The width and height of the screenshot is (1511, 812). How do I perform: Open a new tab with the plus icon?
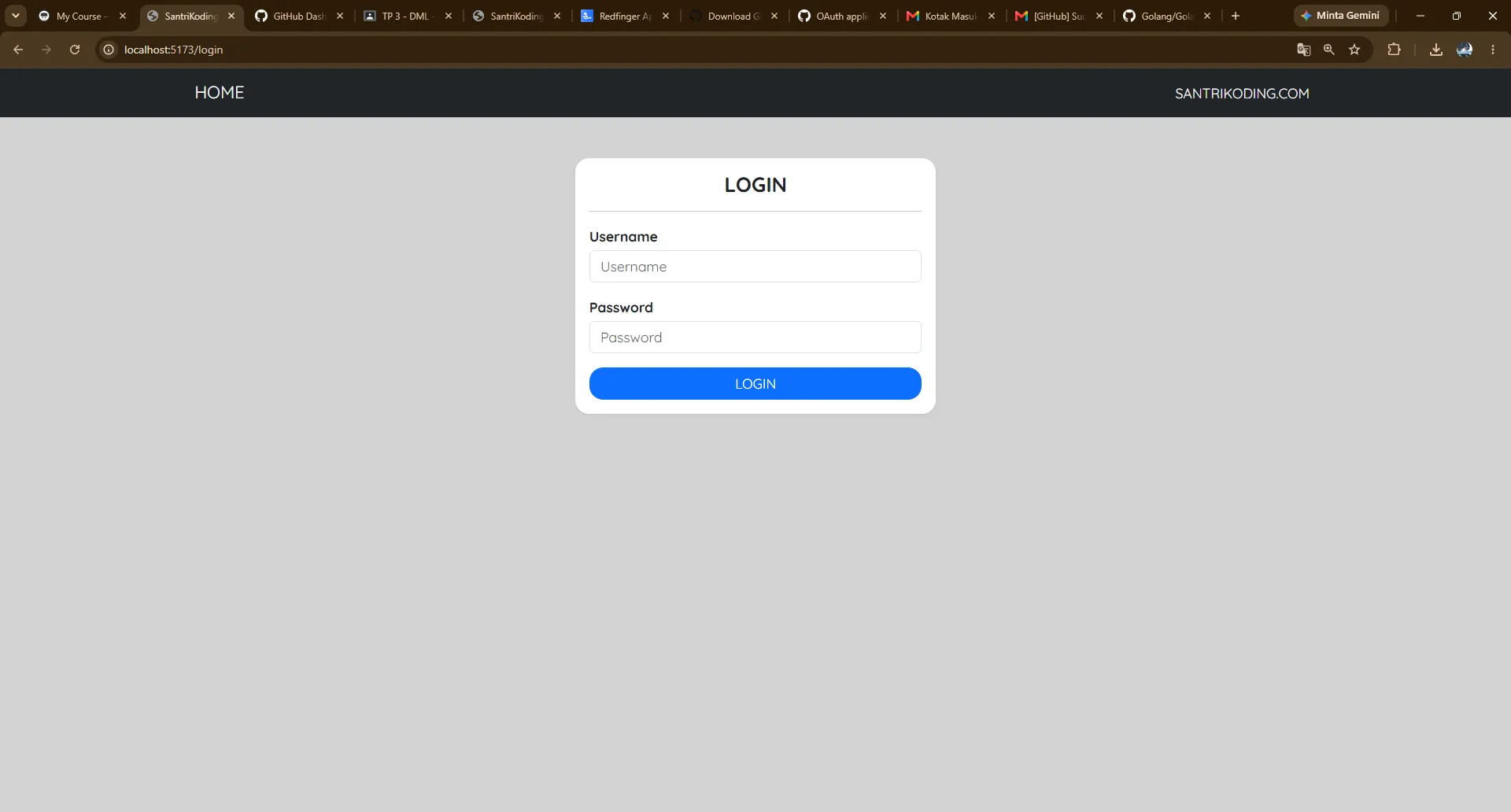[x=1236, y=16]
